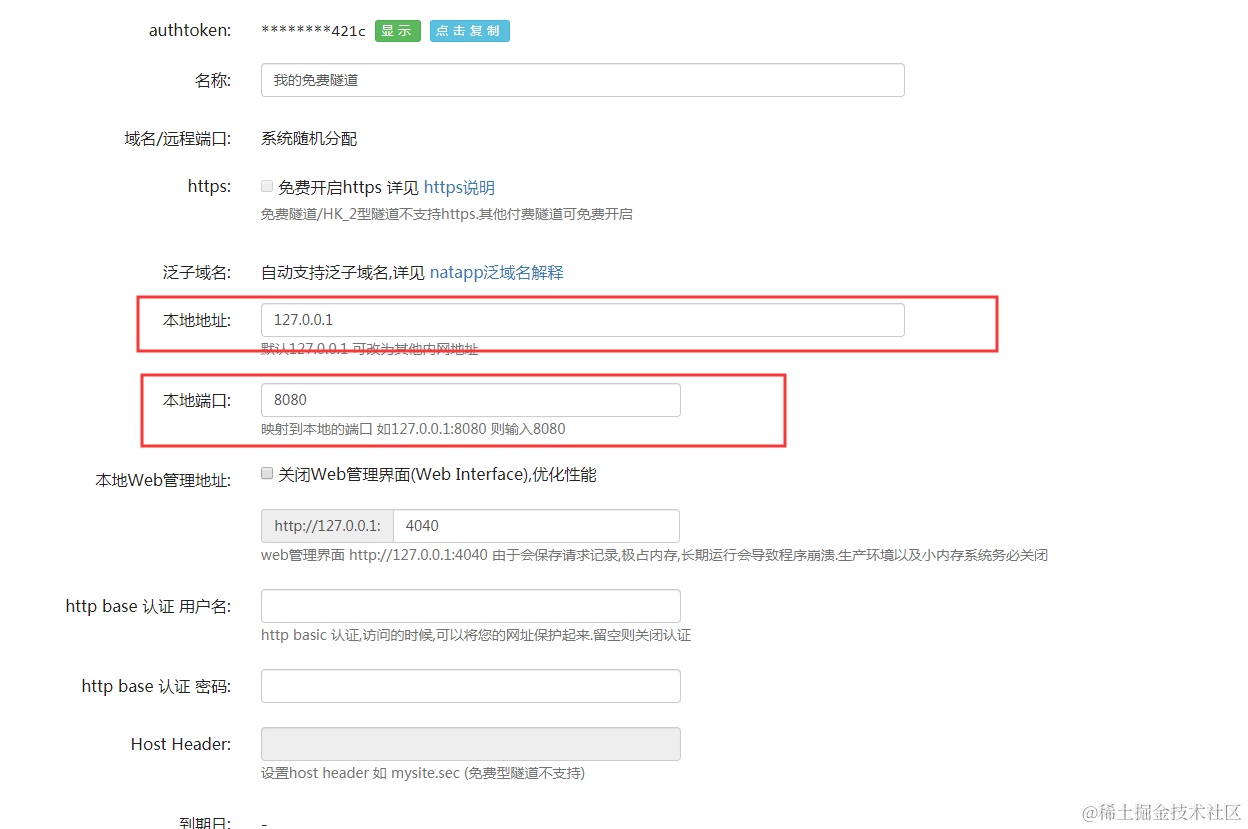The image size is (1248, 829).
Task: Click the http basic 认证 hint text
Action: [476, 635]
